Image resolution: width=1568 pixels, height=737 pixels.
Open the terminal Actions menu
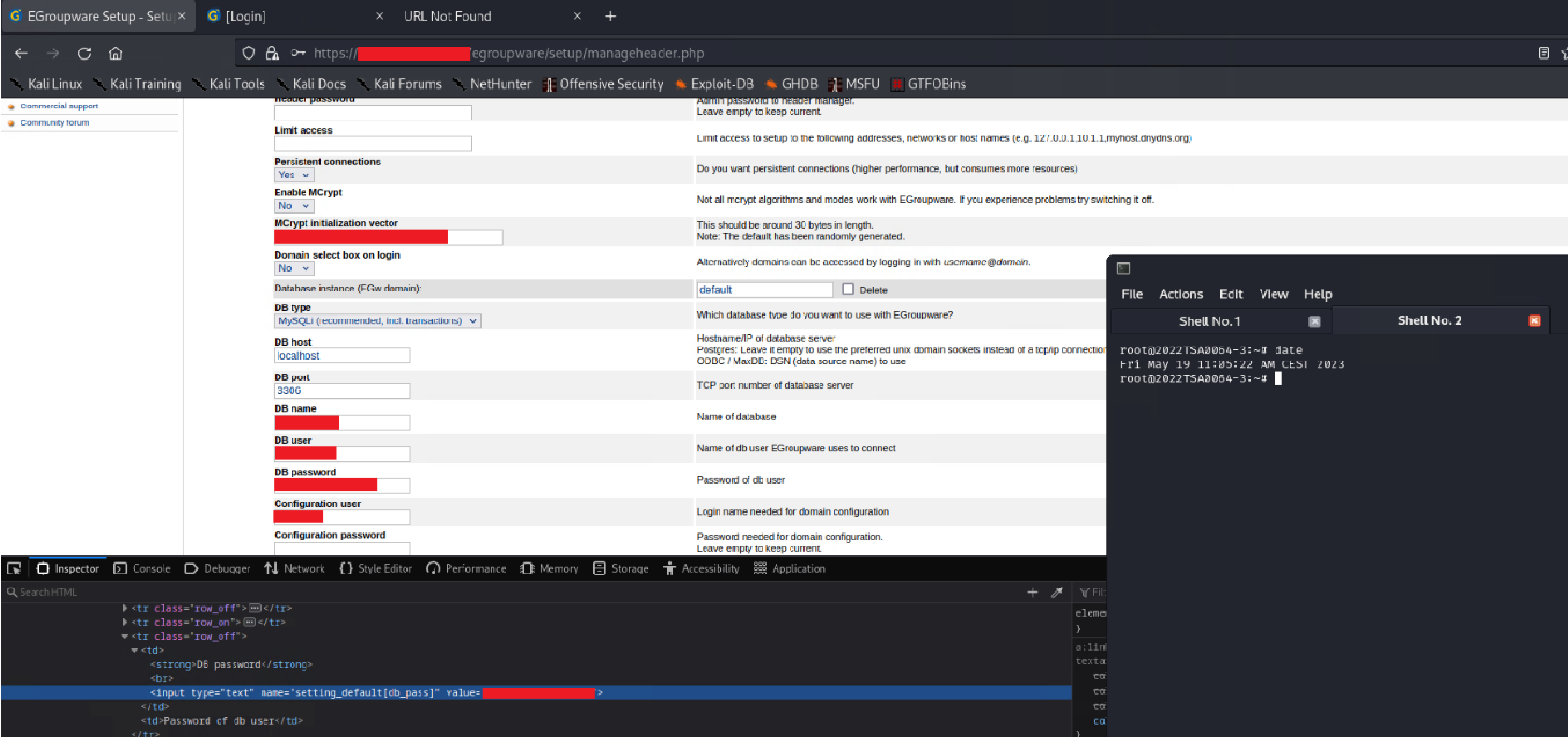pos(1180,293)
